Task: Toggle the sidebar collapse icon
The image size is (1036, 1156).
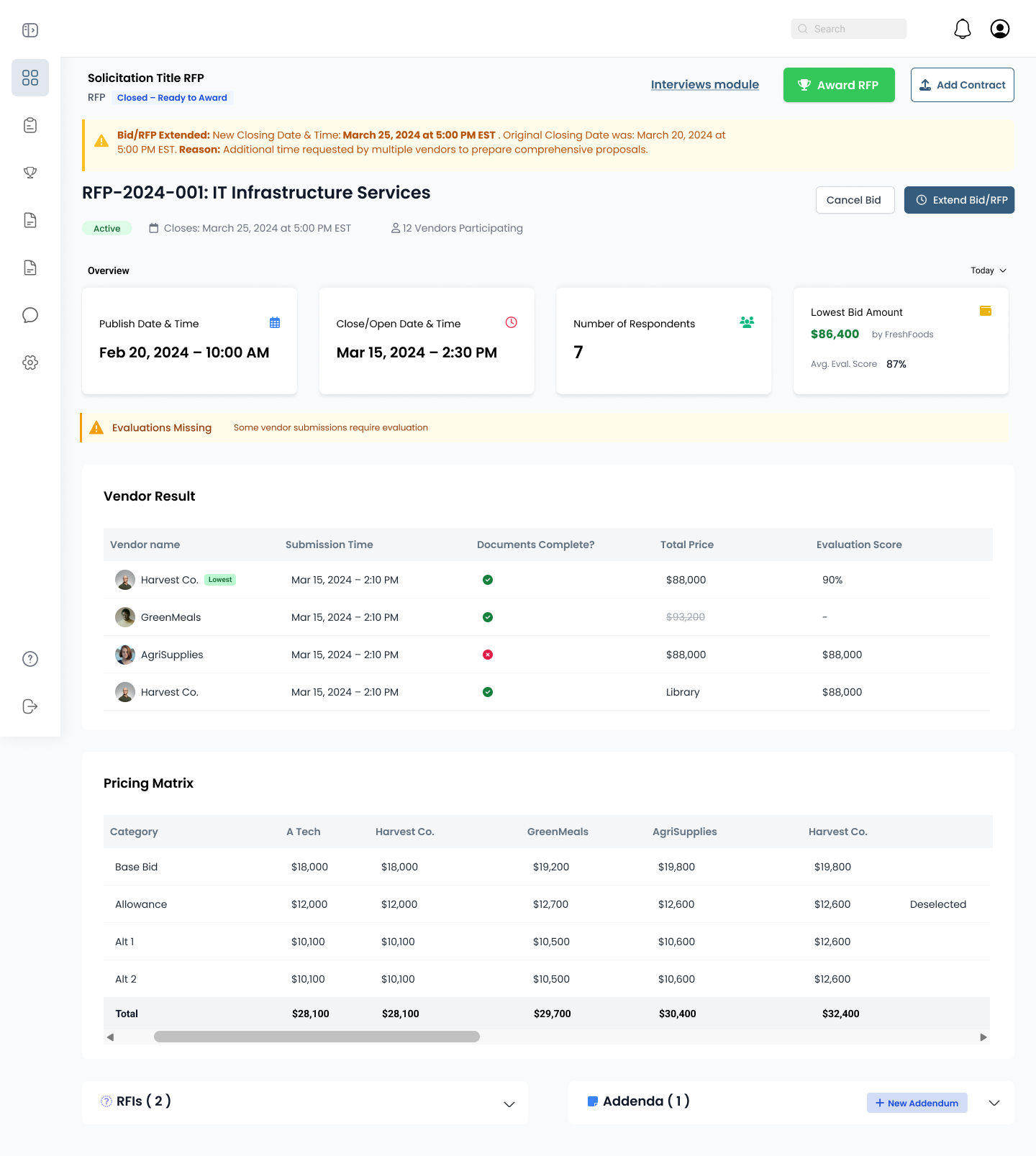Action: (x=30, y=30)
